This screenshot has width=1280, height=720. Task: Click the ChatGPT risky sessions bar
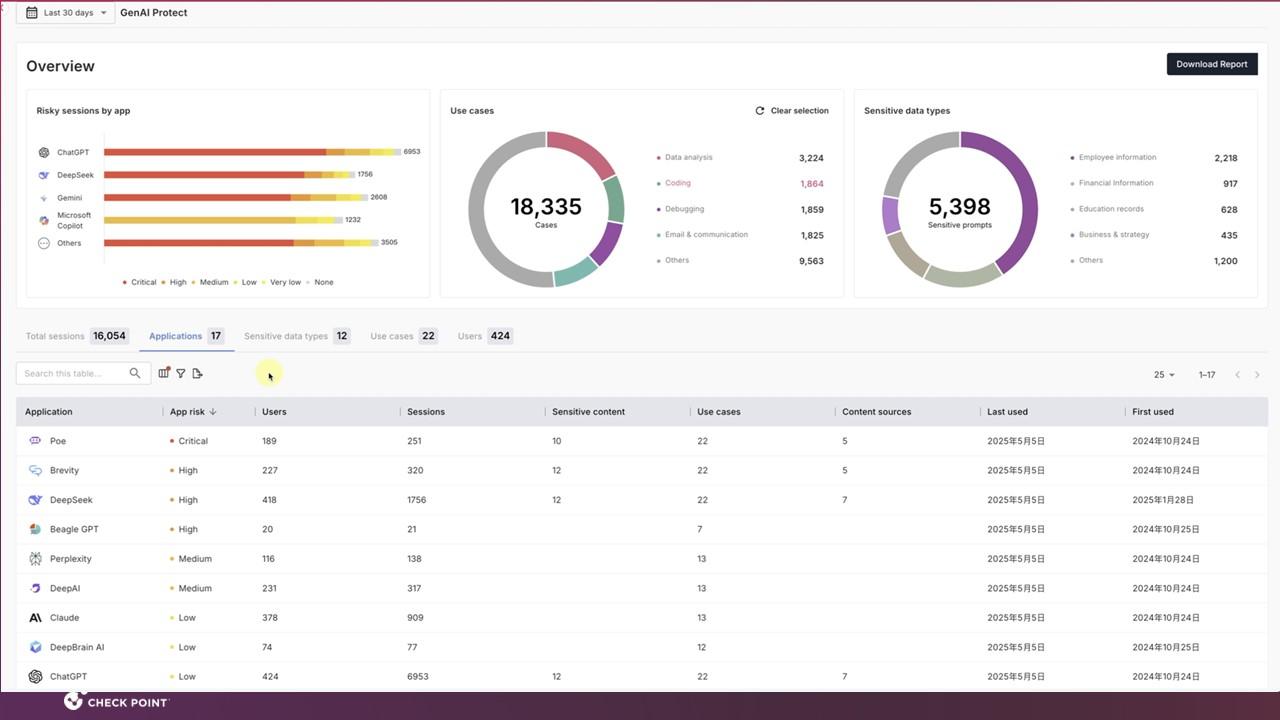252,152
